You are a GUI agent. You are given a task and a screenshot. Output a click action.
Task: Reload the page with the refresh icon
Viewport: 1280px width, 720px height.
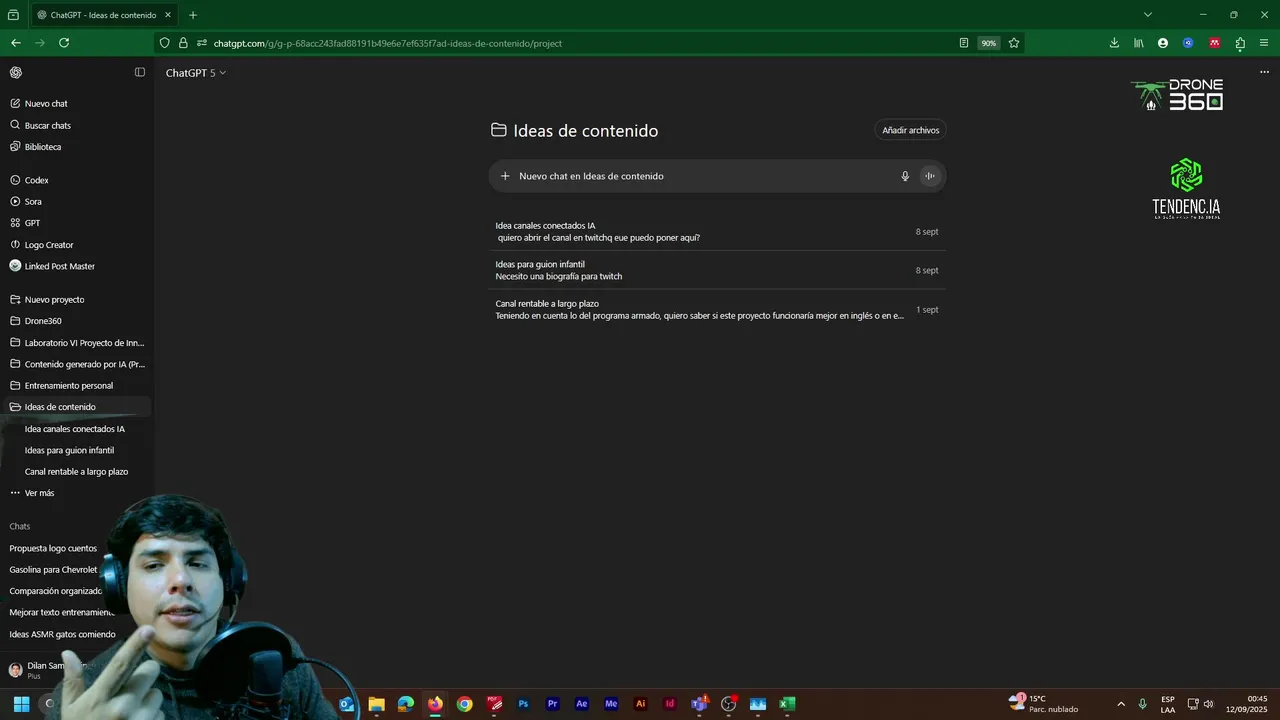tap(64, 43)
